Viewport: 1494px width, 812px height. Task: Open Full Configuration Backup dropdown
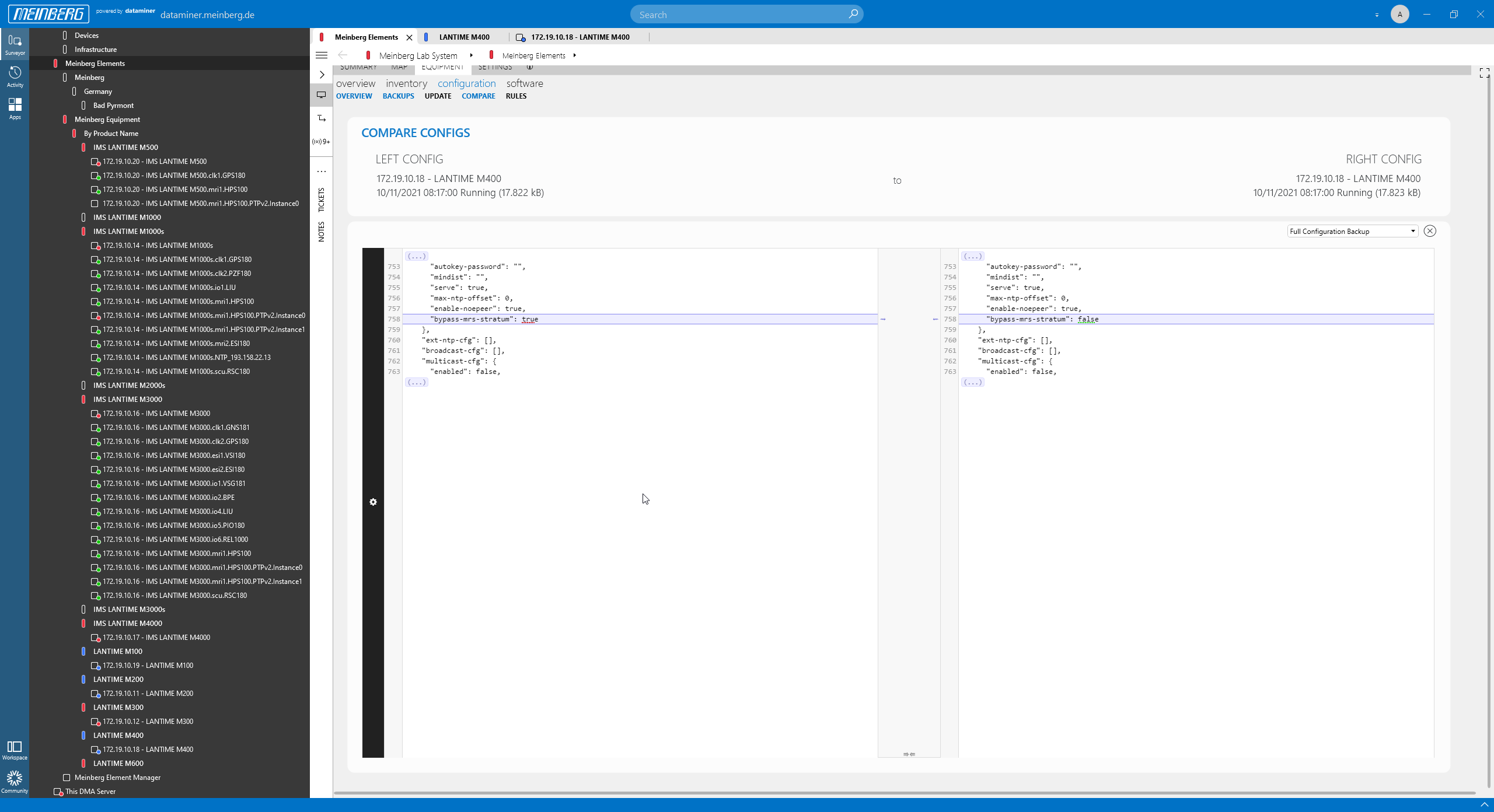coord(1353,232)
